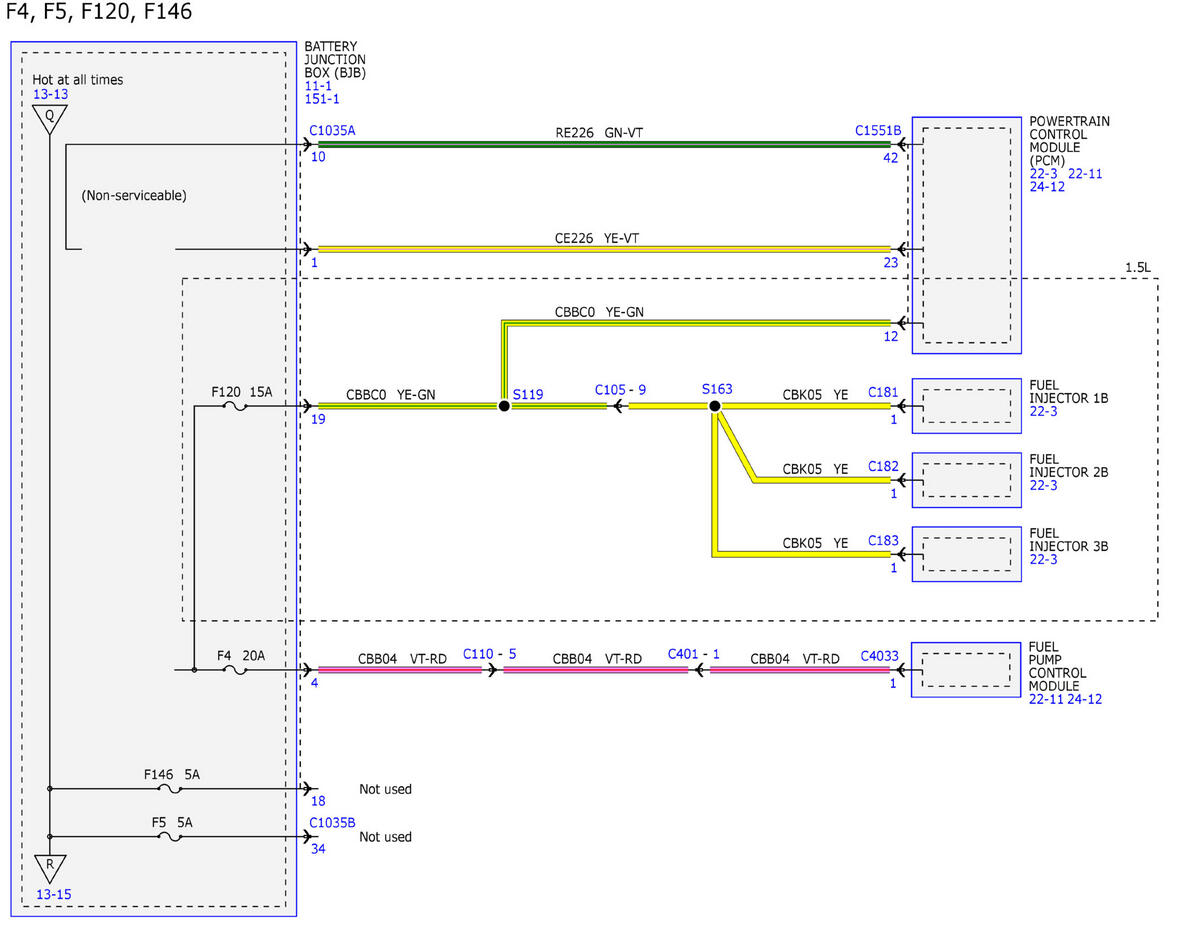Open BJB reference 151-1 link
Screen dimensions: 1200x927
(322, 99)
